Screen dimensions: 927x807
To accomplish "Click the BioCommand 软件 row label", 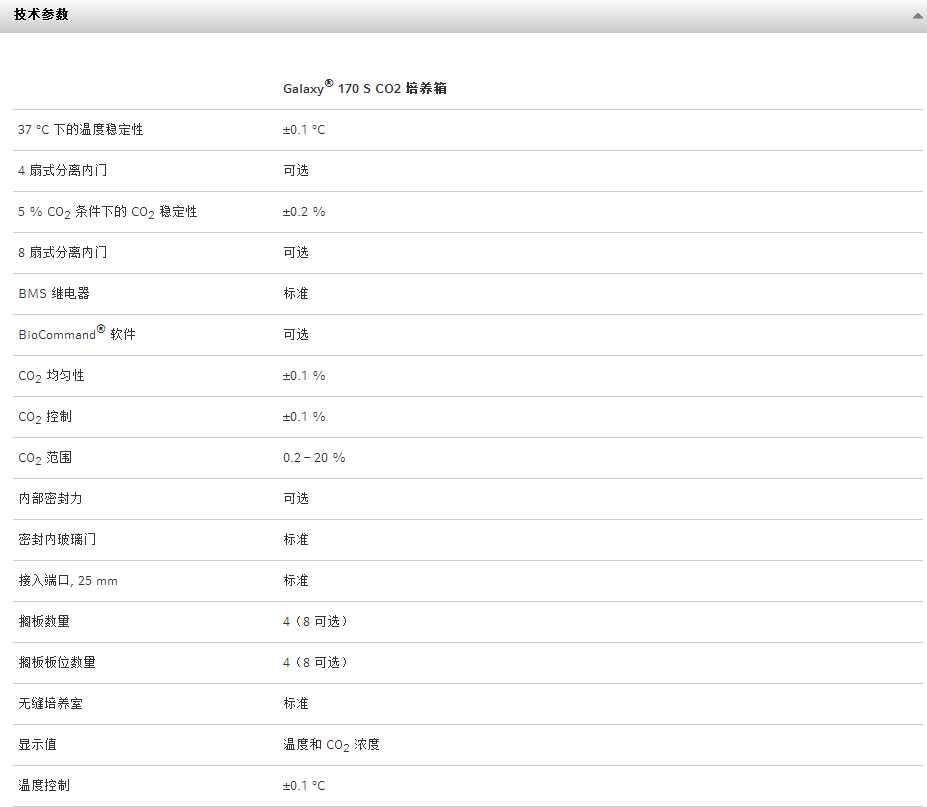I will coord(77,334).
